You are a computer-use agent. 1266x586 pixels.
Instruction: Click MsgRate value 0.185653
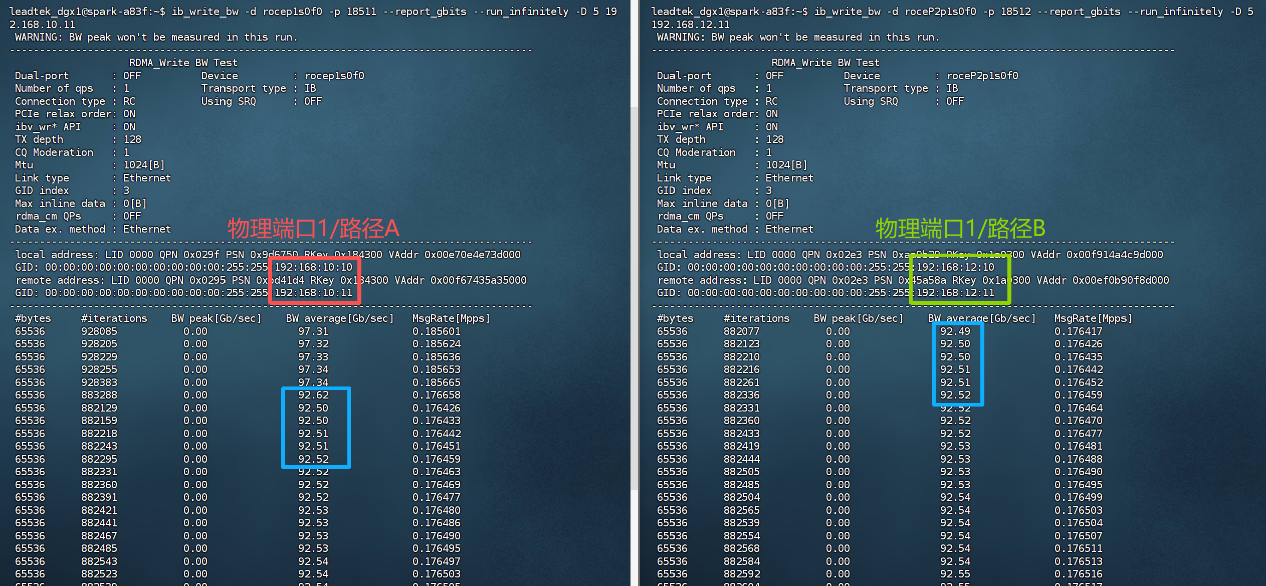tap(437, 369)
